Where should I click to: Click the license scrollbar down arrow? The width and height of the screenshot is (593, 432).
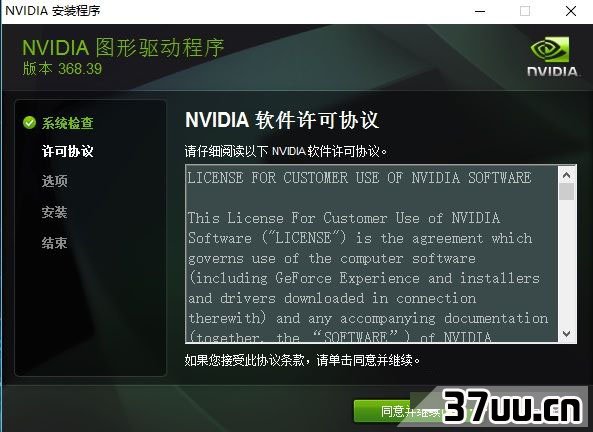pyautogui.click(x=566, y=334)
